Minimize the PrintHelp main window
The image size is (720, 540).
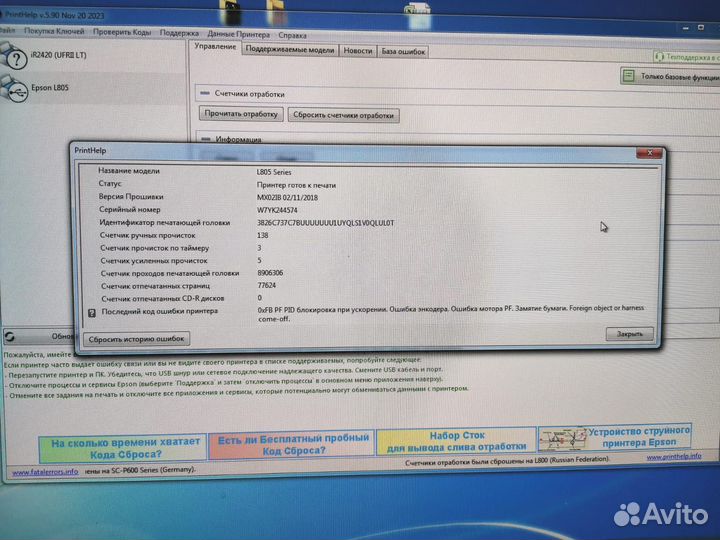[x=686, y=28]
